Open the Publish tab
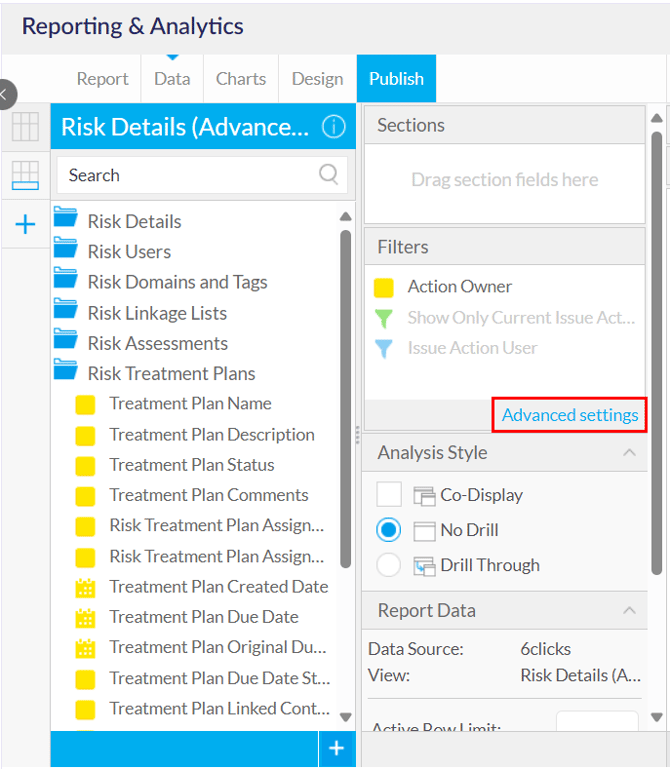Image resolution: width=670 pixels, height=769 pixels. (x=396, y=79)
